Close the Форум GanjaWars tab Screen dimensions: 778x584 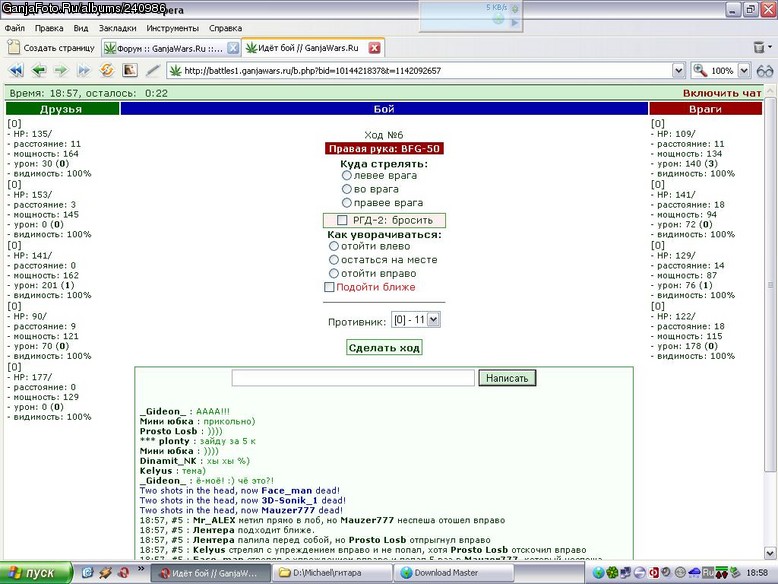coord(233,48)
